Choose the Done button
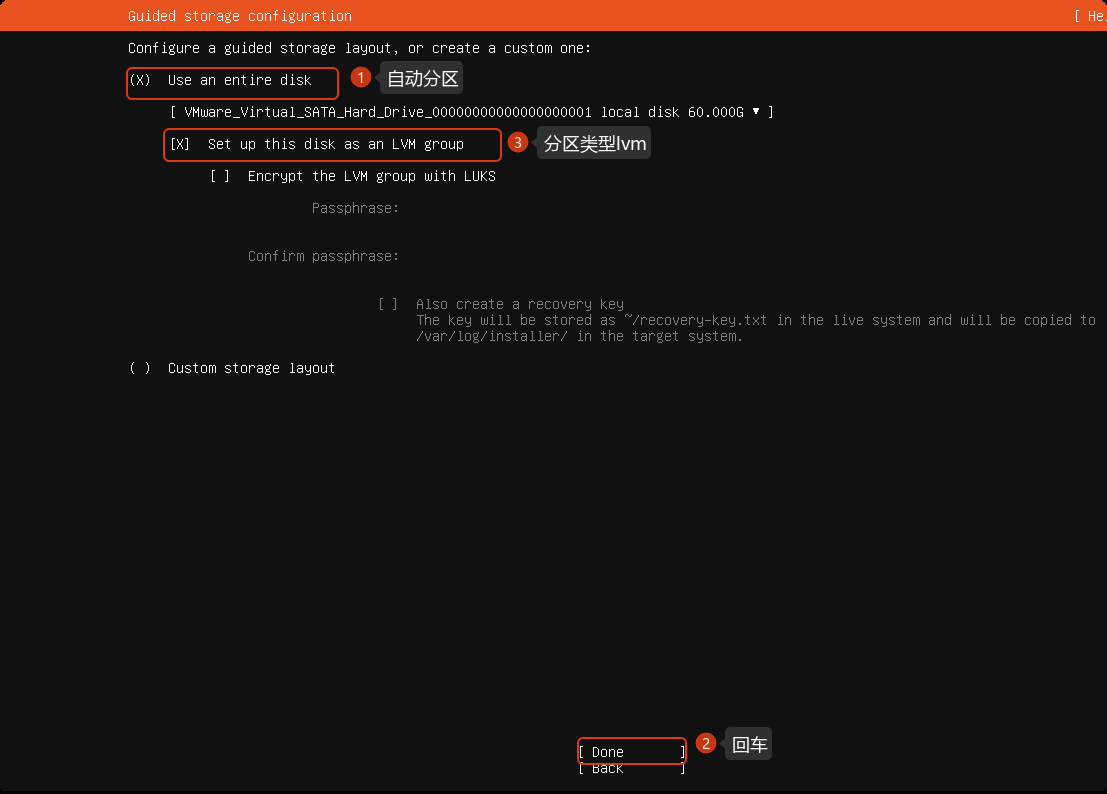 coord(632,752)
